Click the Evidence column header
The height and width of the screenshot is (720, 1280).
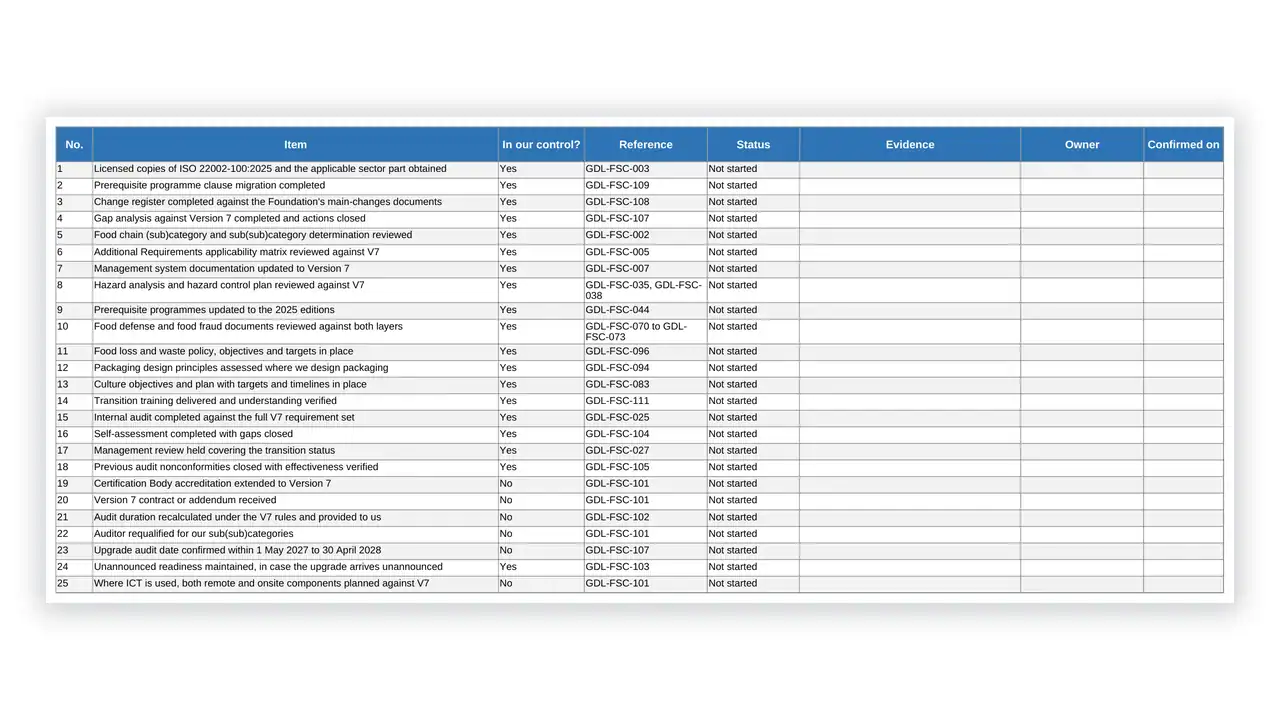click(910, 144)
